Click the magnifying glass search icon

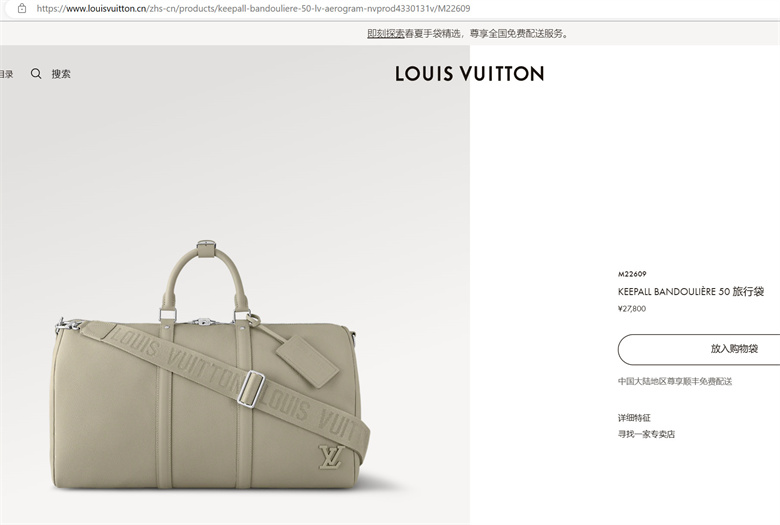tap(36, 74)
